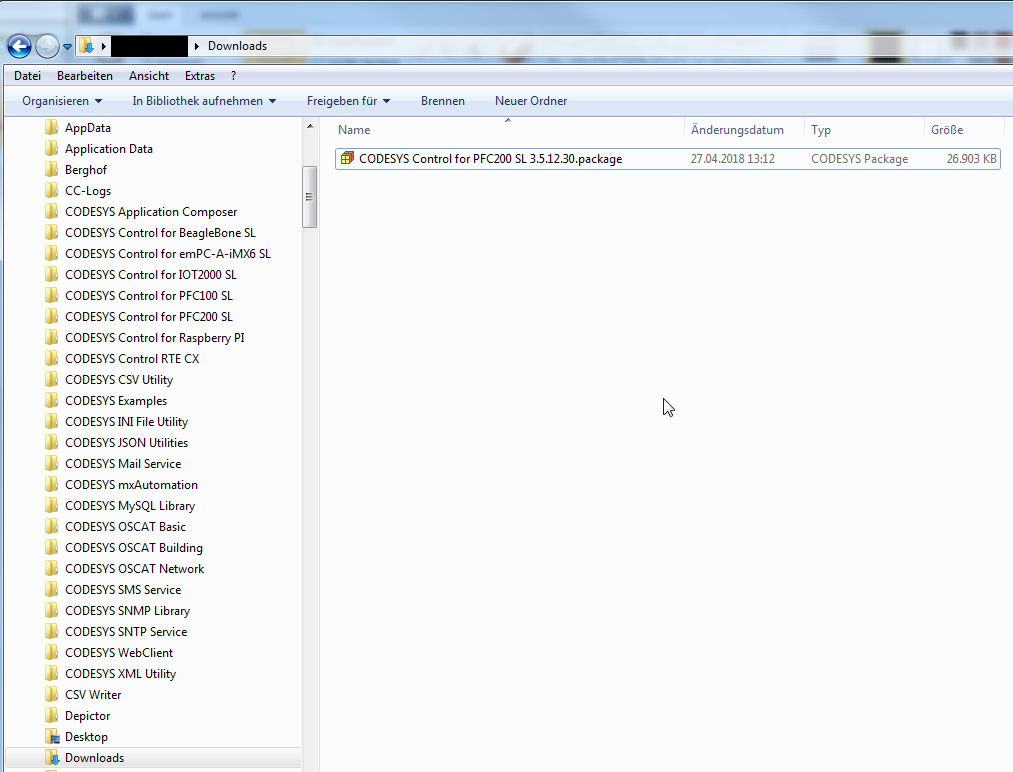Click the Downloads folder icon in sidebar
This screenshot has height=772, width=1013.
[52, 758]
